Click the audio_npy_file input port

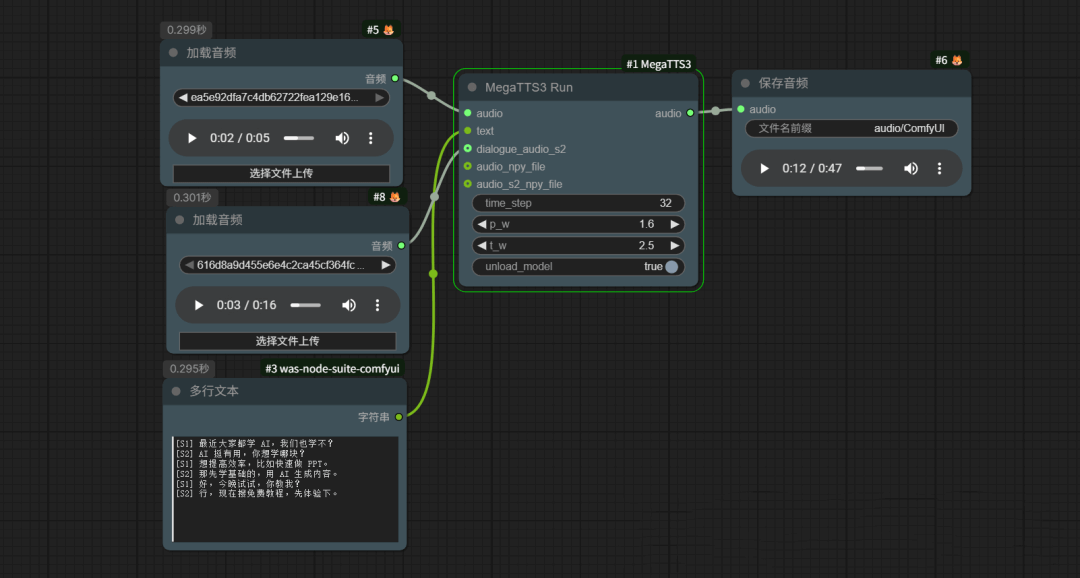(468, 166)
